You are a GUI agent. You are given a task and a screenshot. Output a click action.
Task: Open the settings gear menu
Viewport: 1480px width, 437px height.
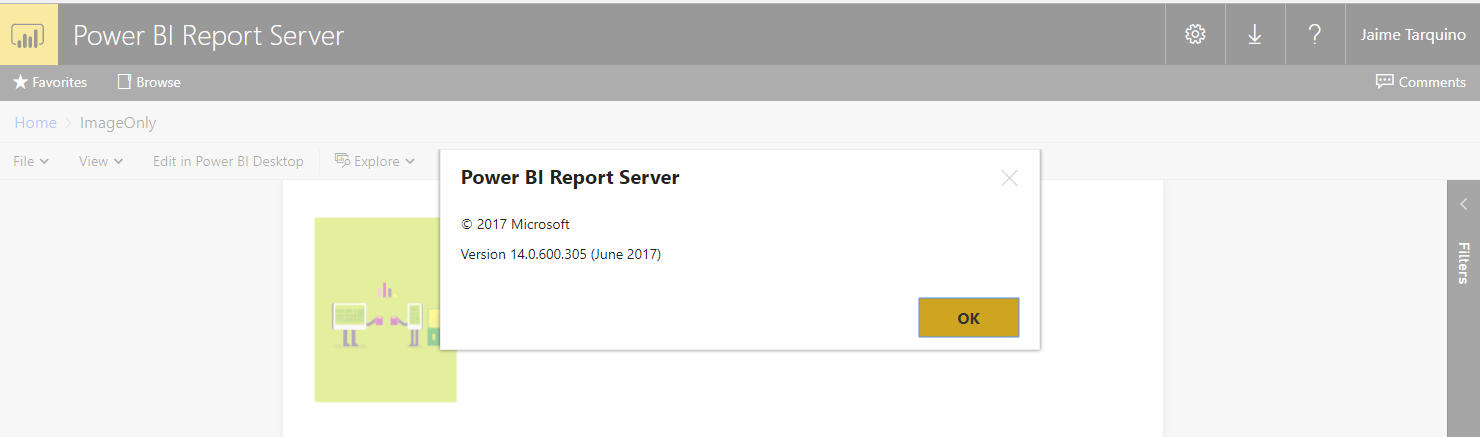[x=1195, y=35]
